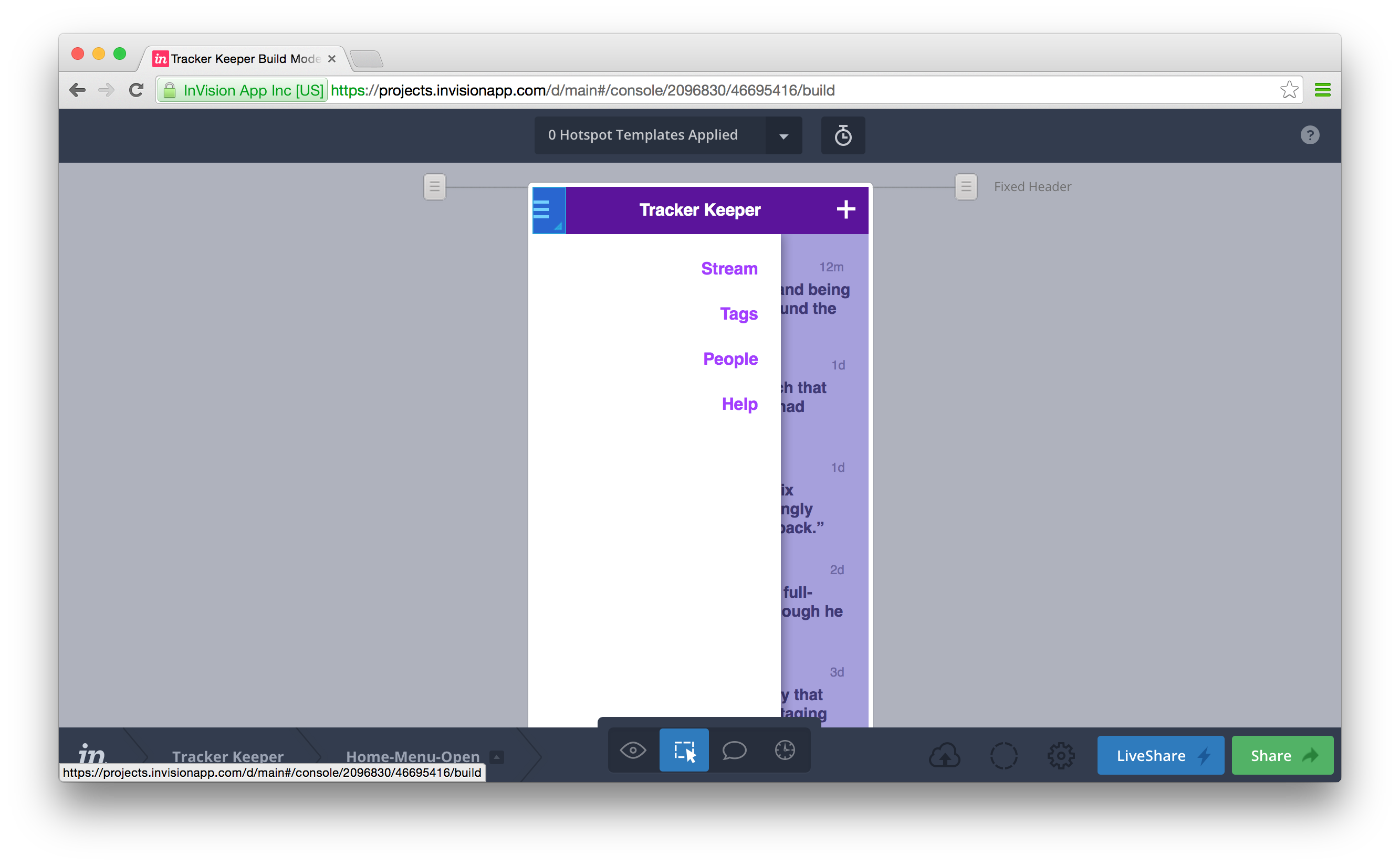Click the dashed circle icon
1400x866 pixels.
(x=1004, y=755)
